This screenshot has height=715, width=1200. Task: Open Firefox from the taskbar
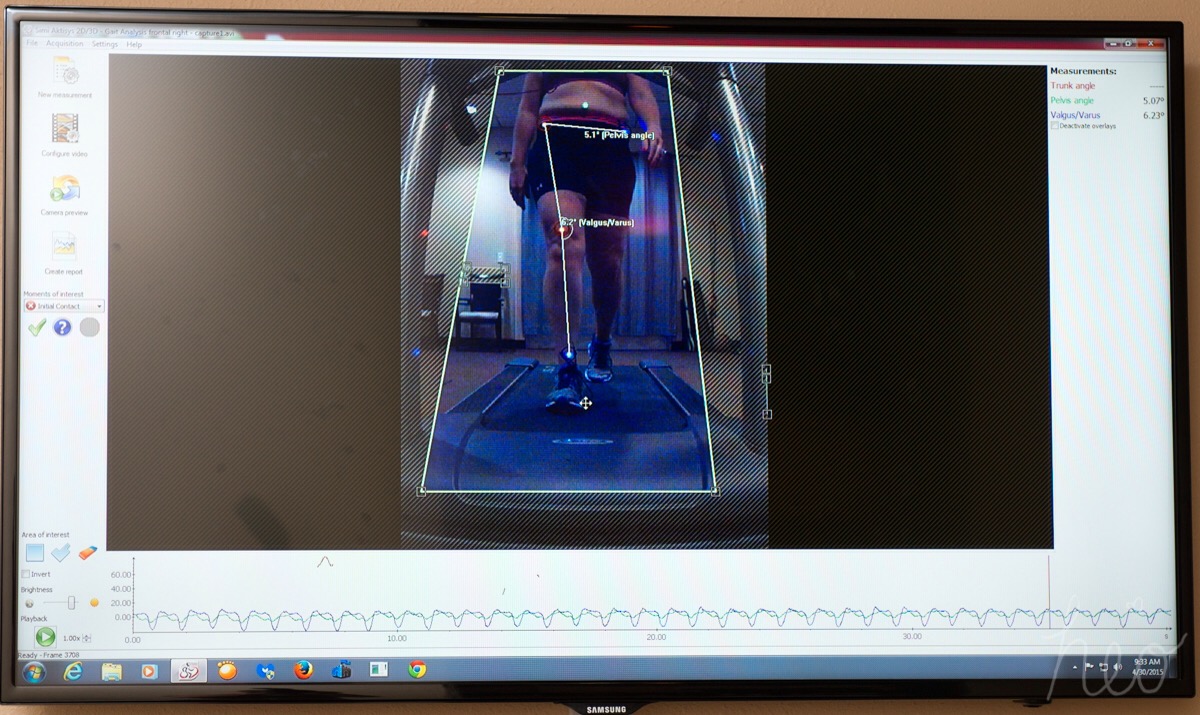[303, 670]
